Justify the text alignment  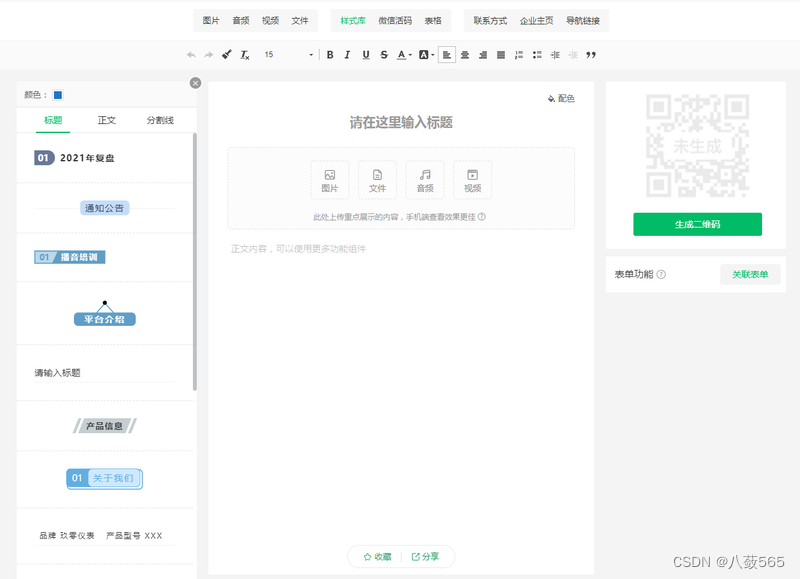point(501,55)
